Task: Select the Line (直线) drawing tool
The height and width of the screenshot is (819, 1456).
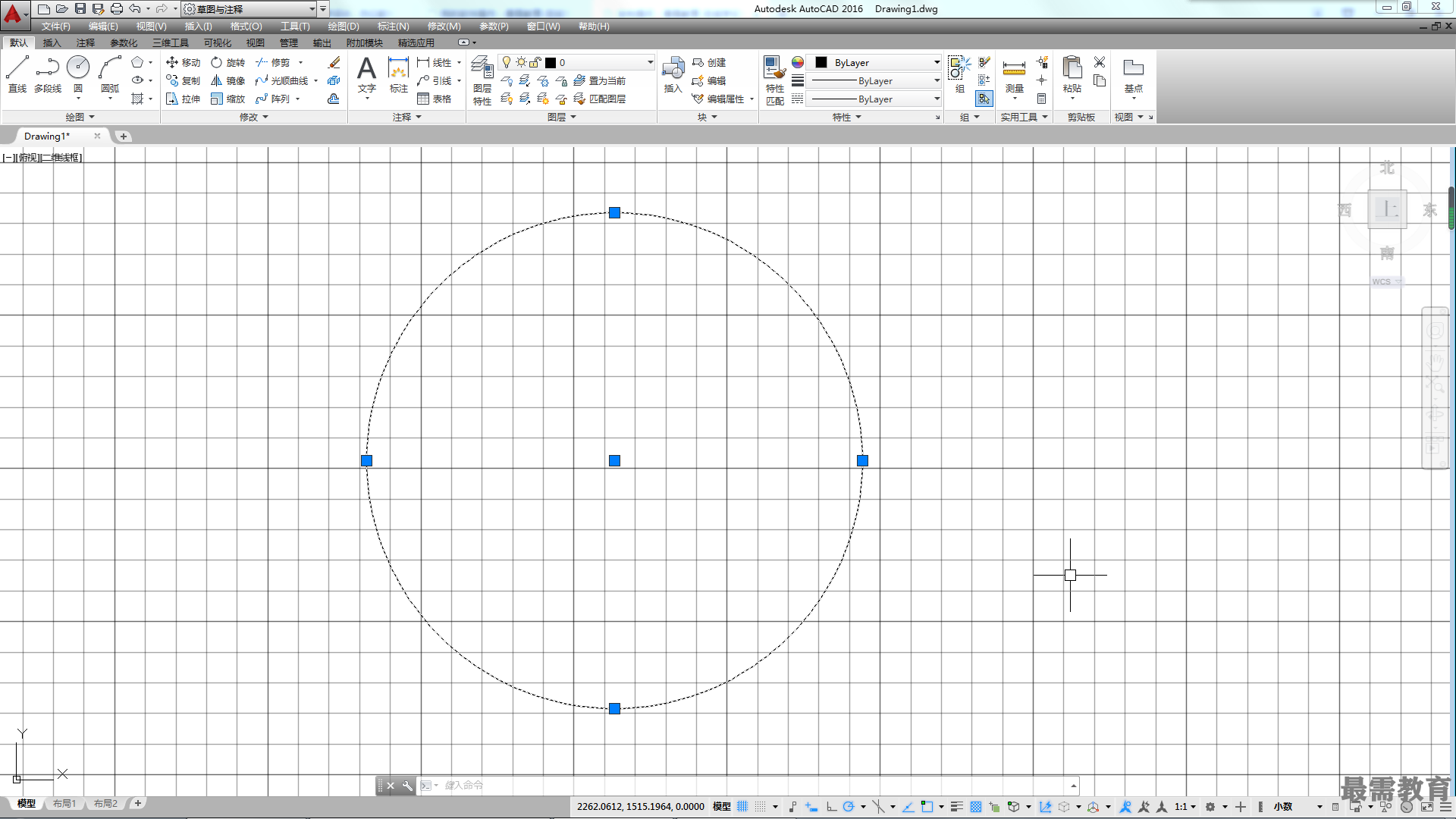Action: click(17, 74)
